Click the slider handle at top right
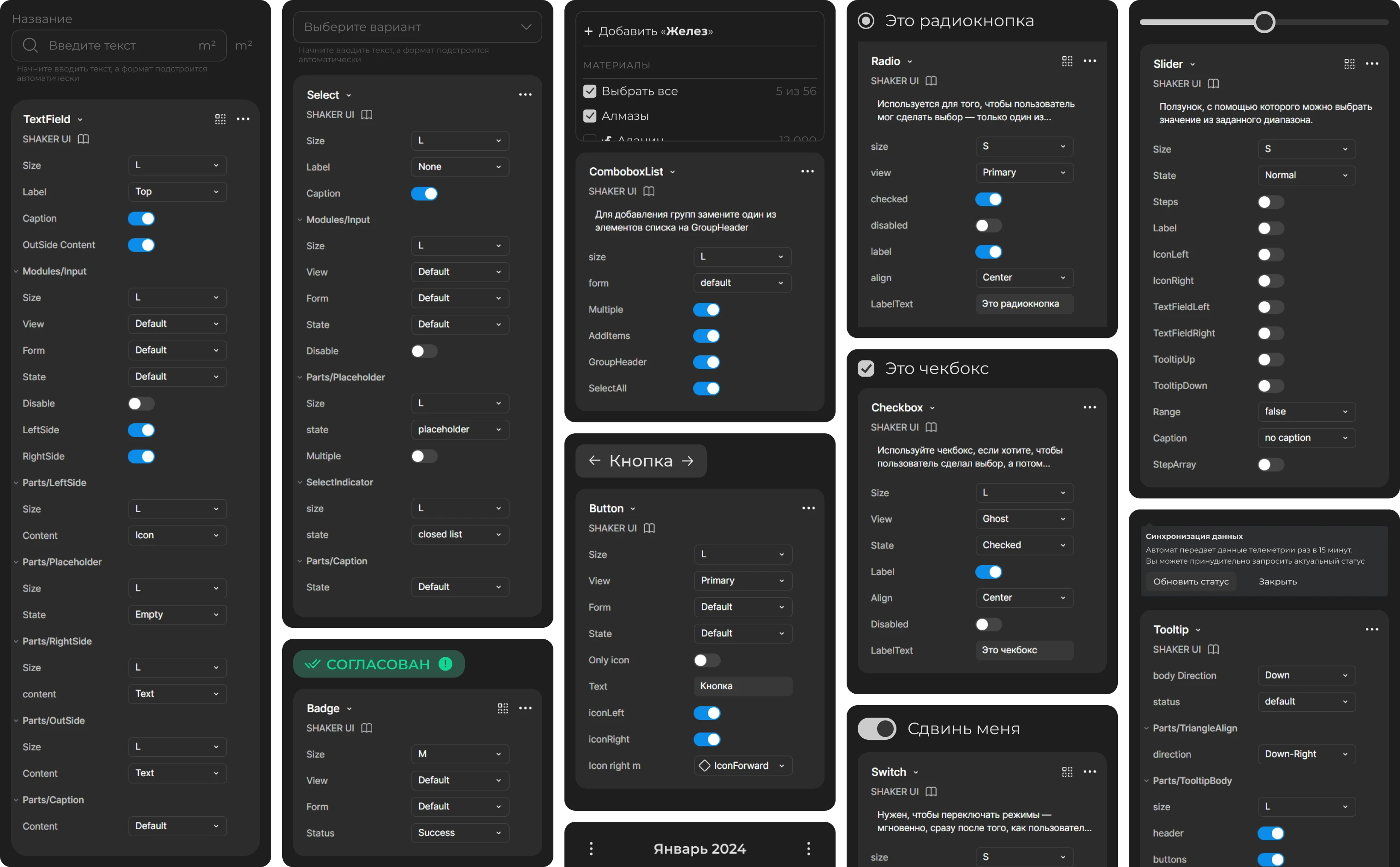Viewport: 1400px width, 867px height. 1264,23
